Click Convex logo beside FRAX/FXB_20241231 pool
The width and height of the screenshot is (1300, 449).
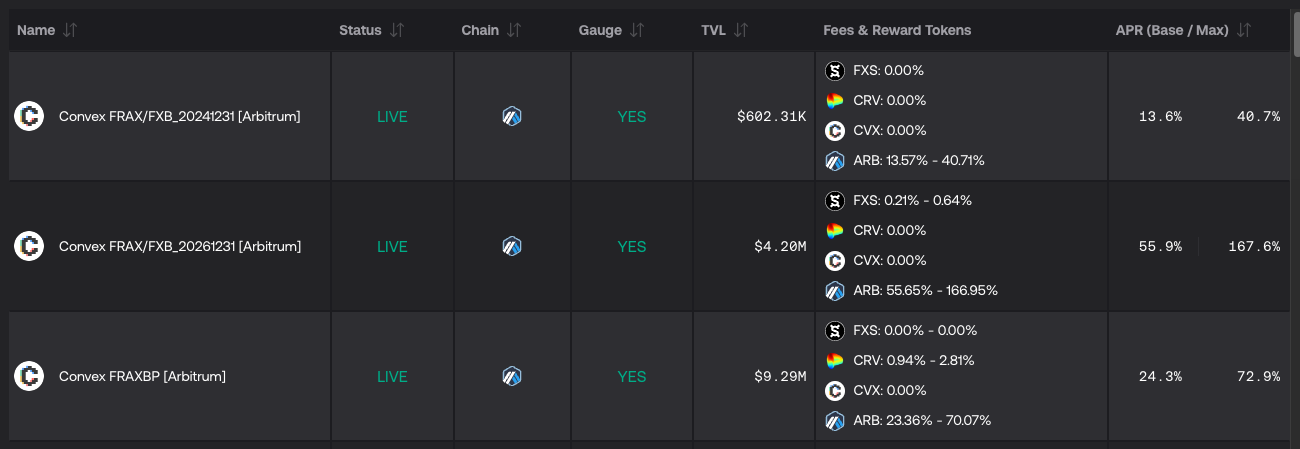[x=29, y=116]
